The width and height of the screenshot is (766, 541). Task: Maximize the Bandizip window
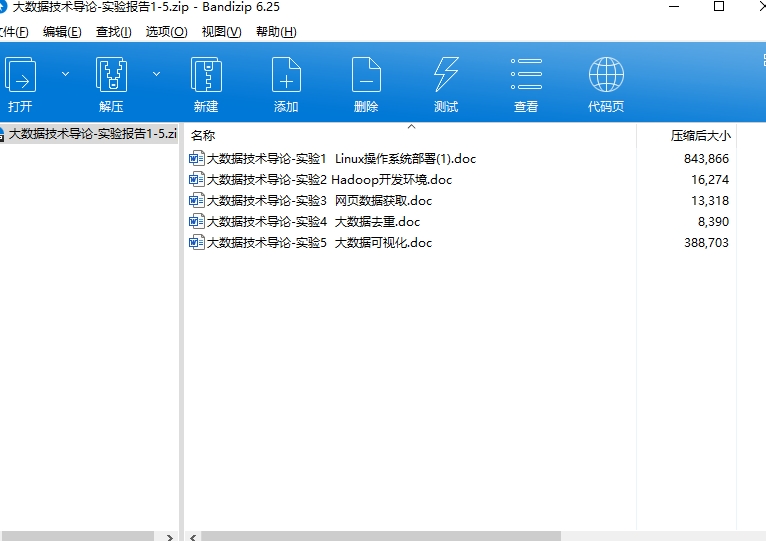719,6
